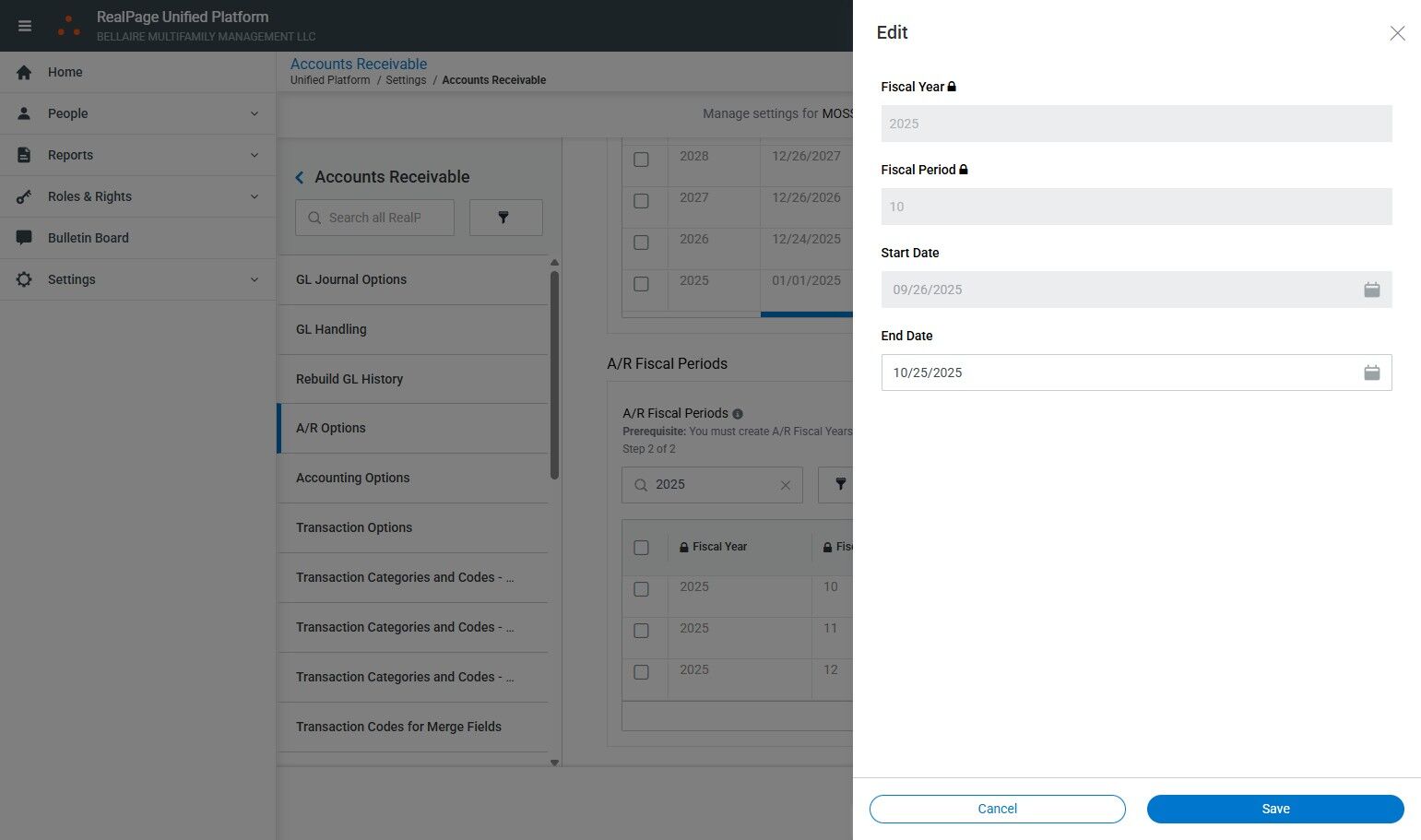Click the A/R Fiscal Periods info icon
Image resolution: width=1421 pixels, height=840 pixels.
[737, 414]
